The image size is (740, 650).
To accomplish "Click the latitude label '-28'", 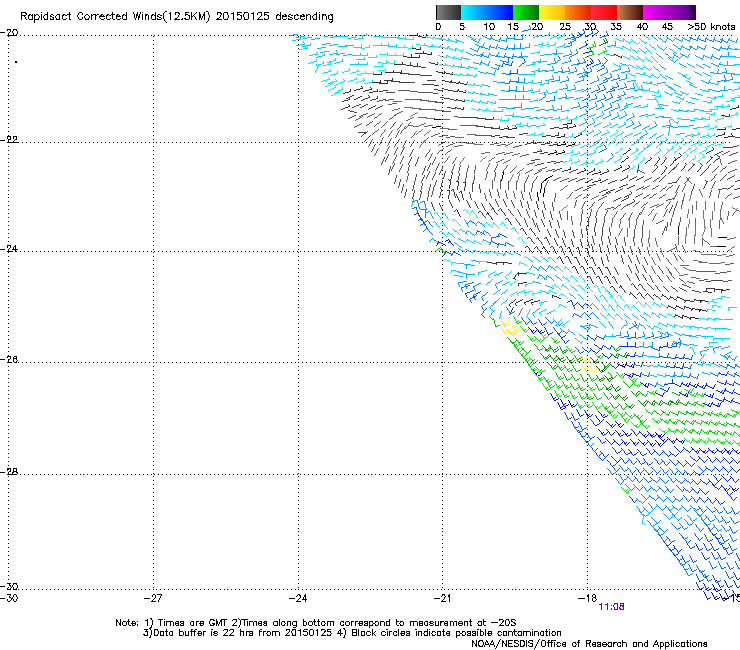I will tap(9, 472).
